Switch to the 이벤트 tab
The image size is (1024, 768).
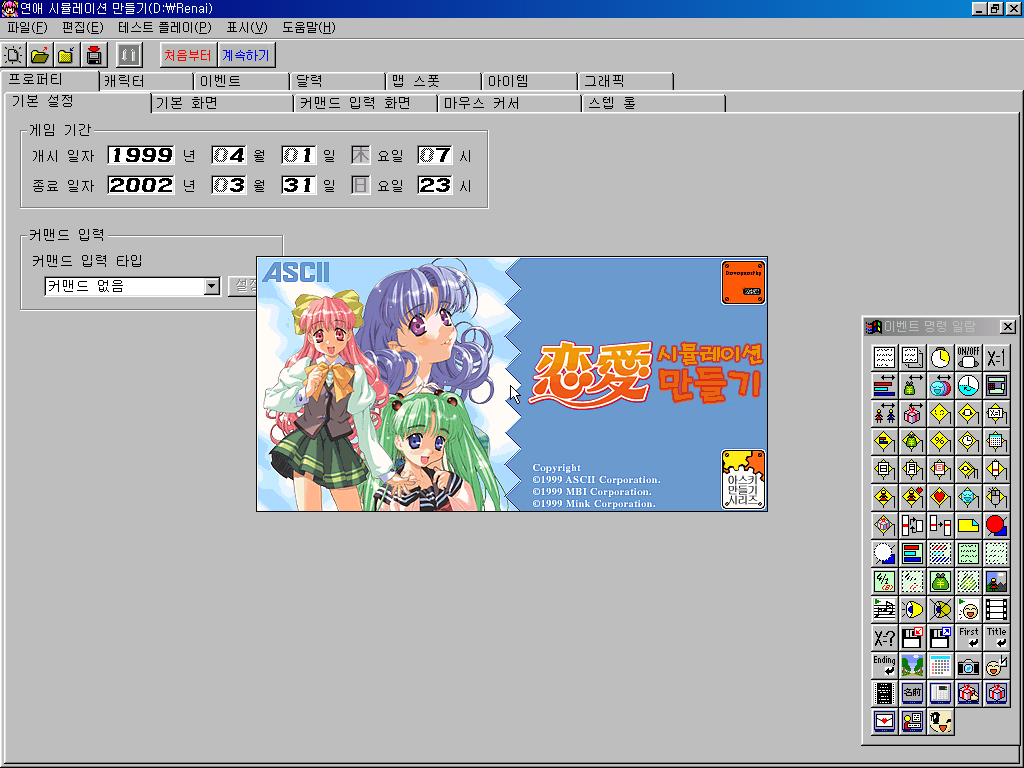242,81
